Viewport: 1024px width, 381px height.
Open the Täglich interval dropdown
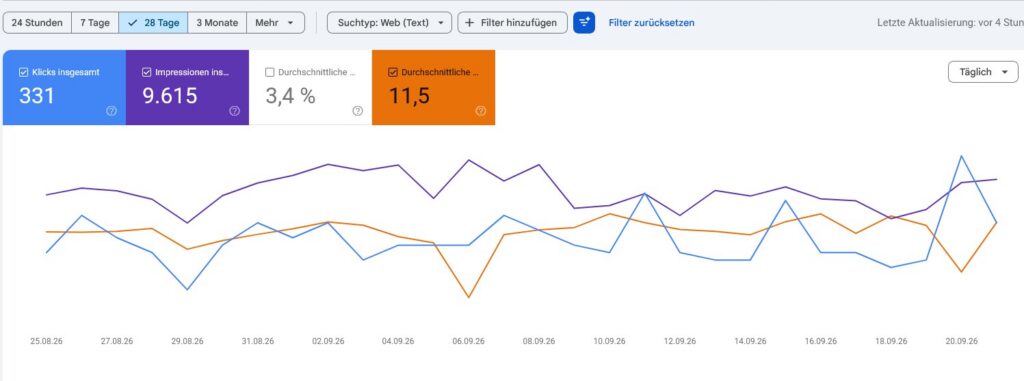983,72
